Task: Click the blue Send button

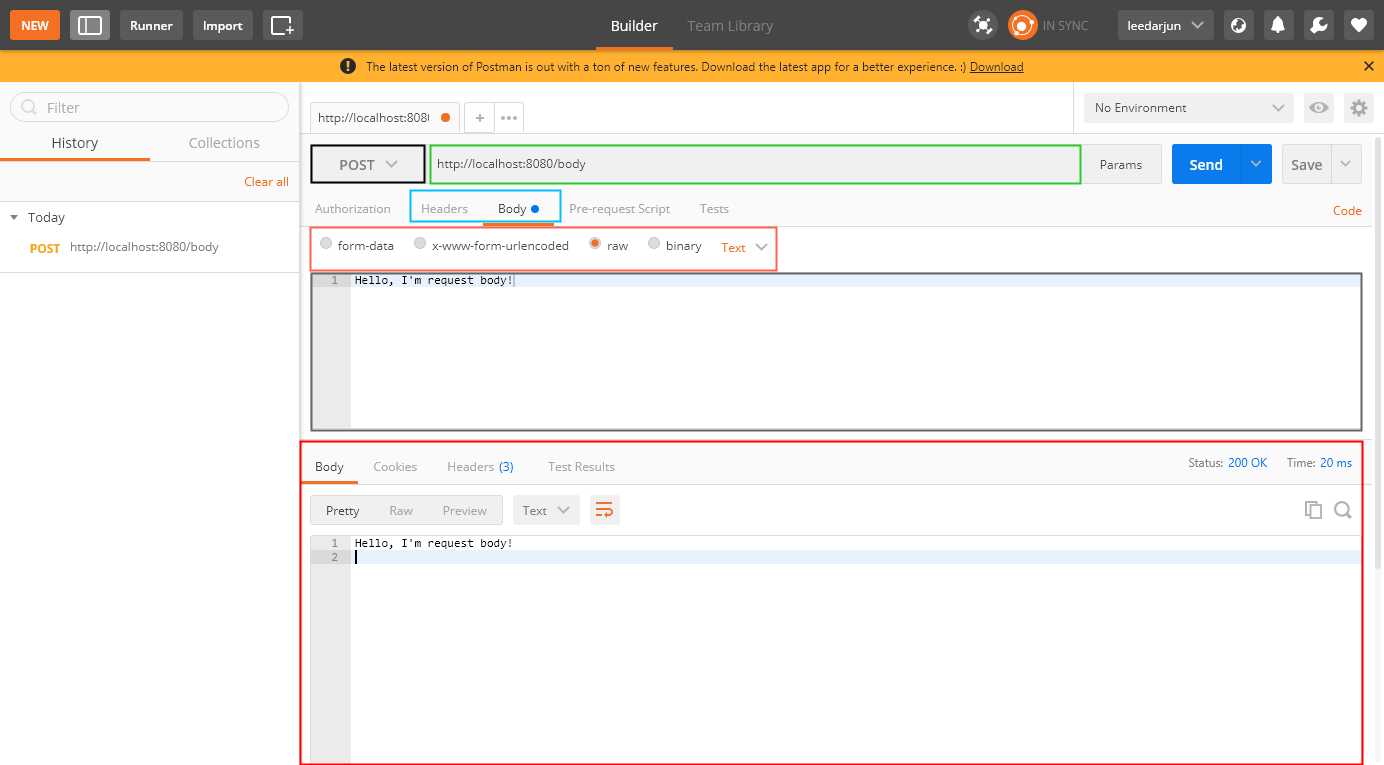Action: point(1206,165)
